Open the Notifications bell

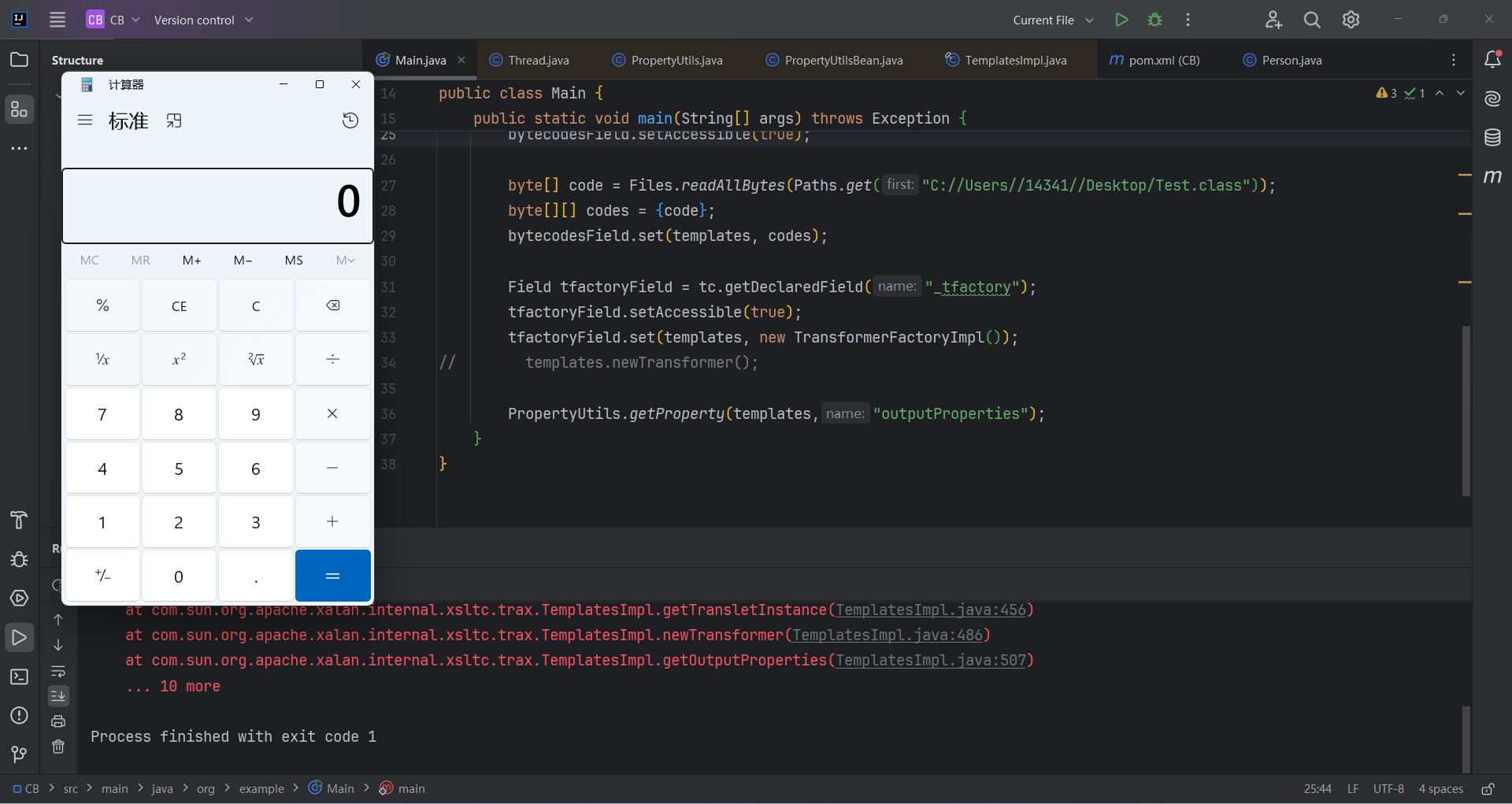1492,59
